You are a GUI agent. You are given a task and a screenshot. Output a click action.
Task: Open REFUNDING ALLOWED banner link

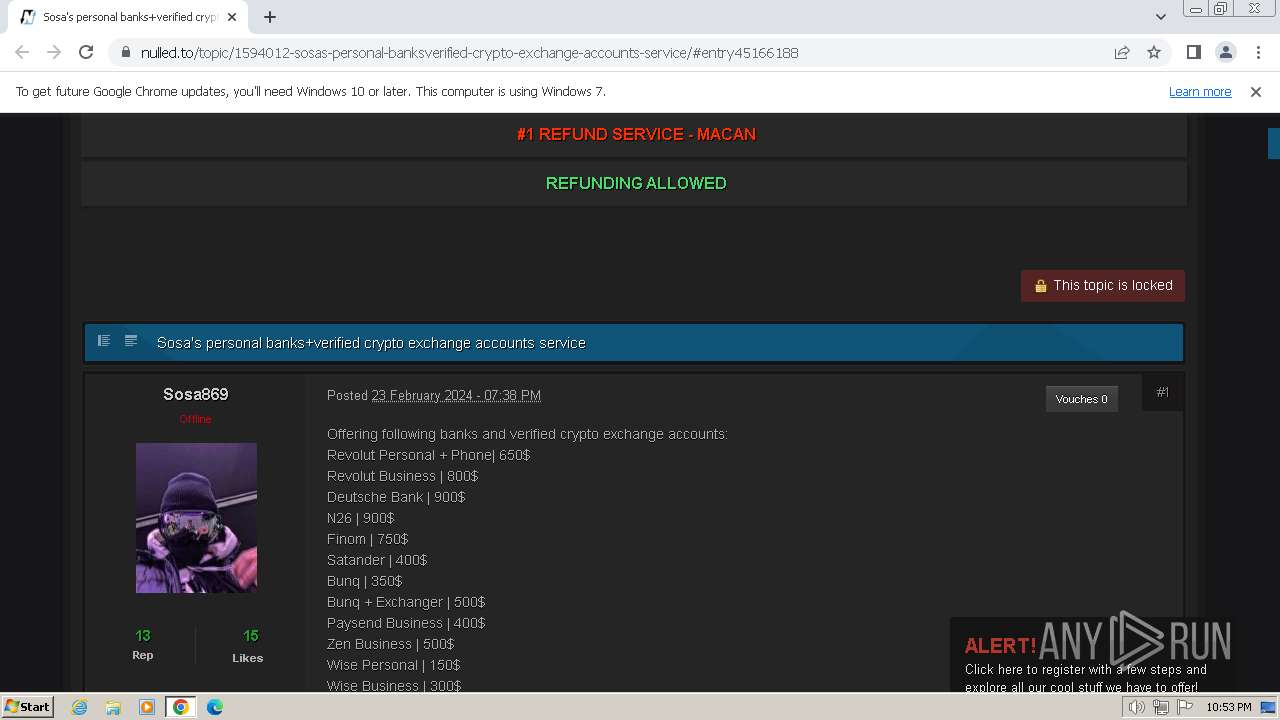(636, 183)
